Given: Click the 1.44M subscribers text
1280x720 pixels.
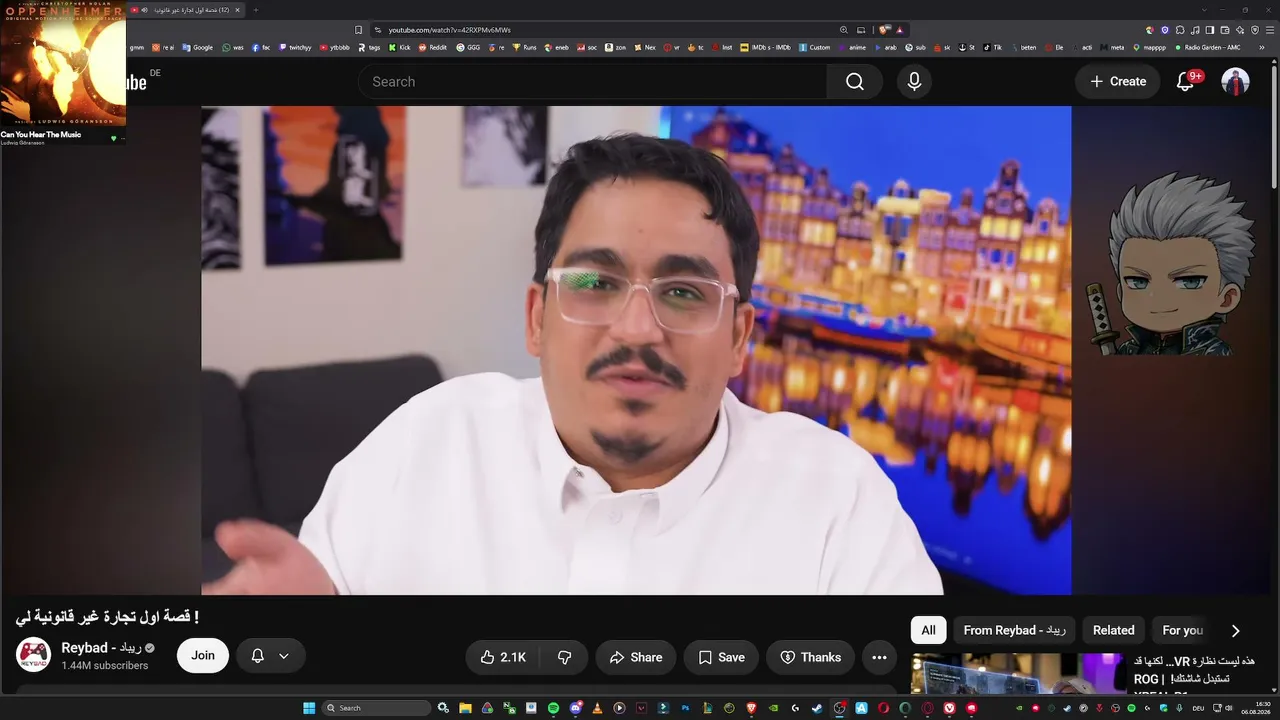Looking at the screenshot, I should point(105,666).
